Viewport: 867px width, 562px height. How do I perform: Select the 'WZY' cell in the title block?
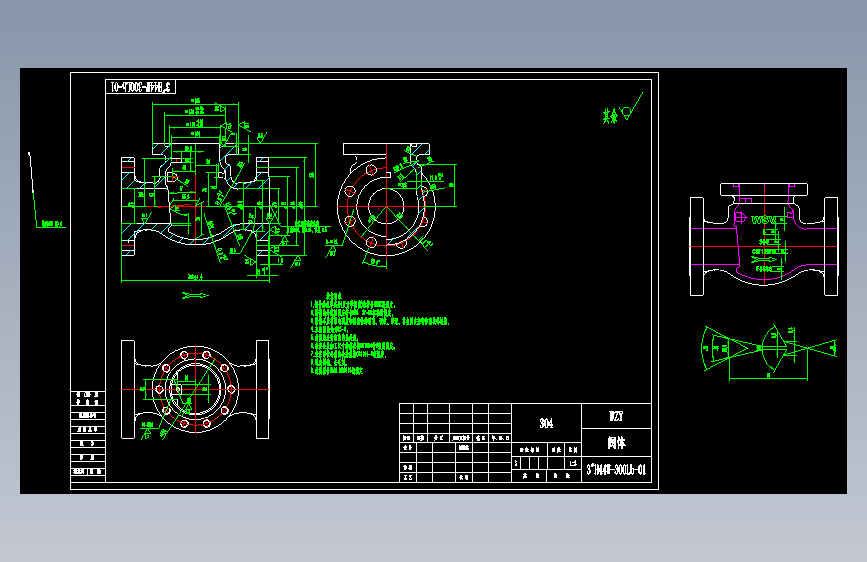point(616,416)
